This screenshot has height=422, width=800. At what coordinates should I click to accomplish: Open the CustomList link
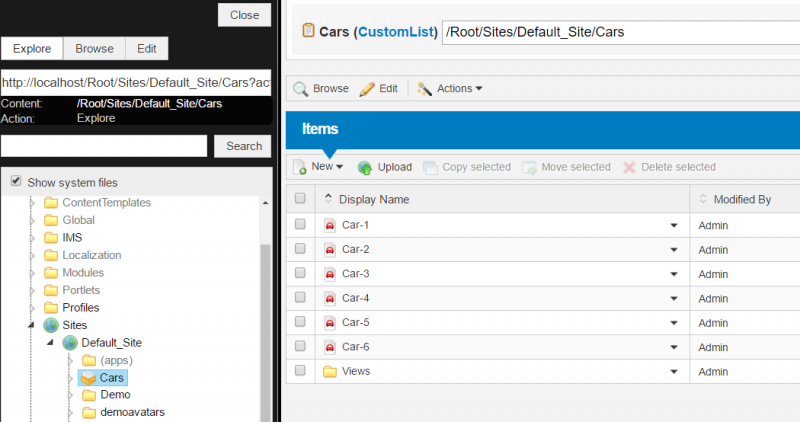395,32
